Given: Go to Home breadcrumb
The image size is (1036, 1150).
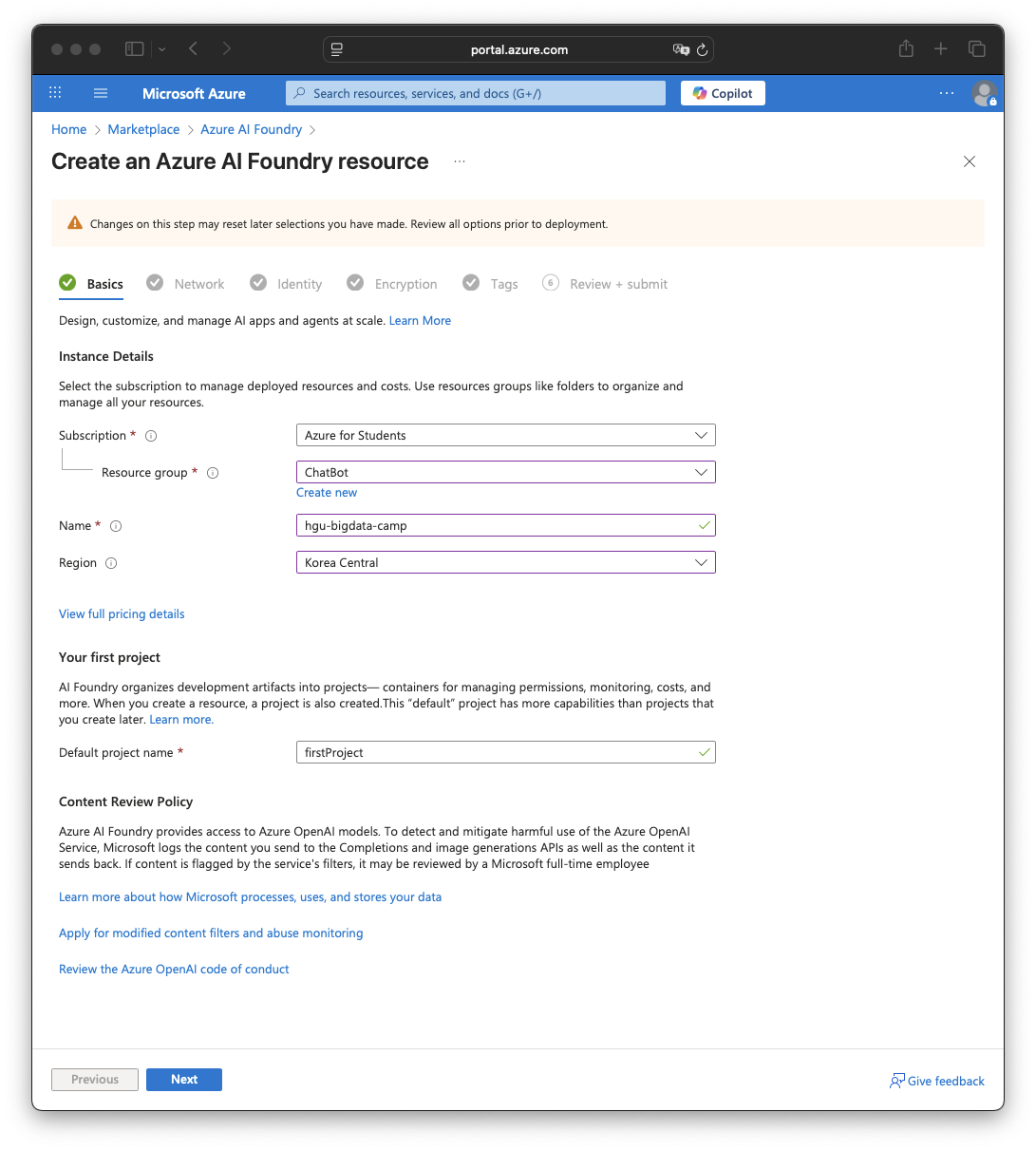Looking at the screenshot, I should pos(68,129).
